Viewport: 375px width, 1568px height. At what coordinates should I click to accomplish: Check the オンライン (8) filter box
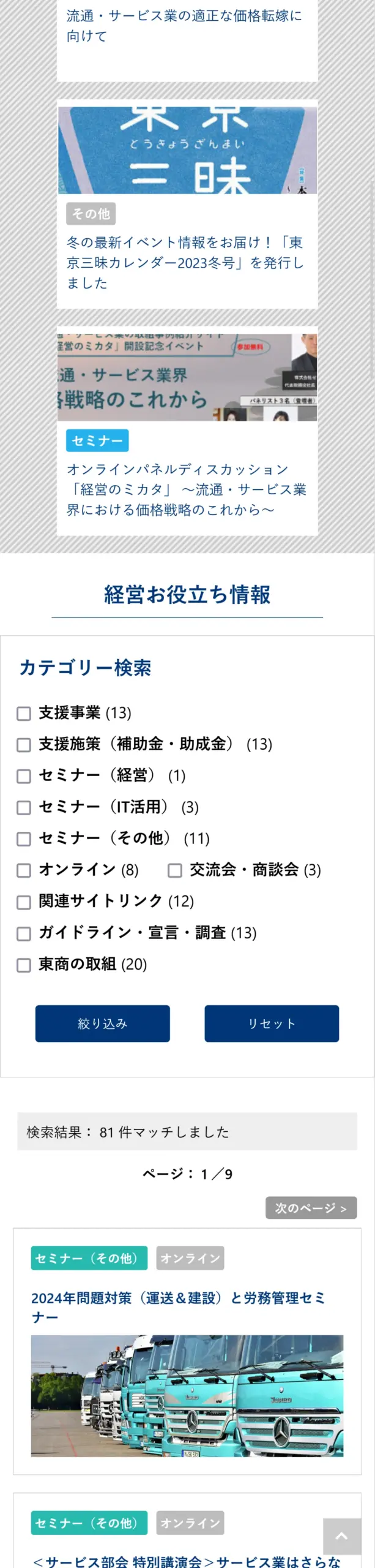24,870
